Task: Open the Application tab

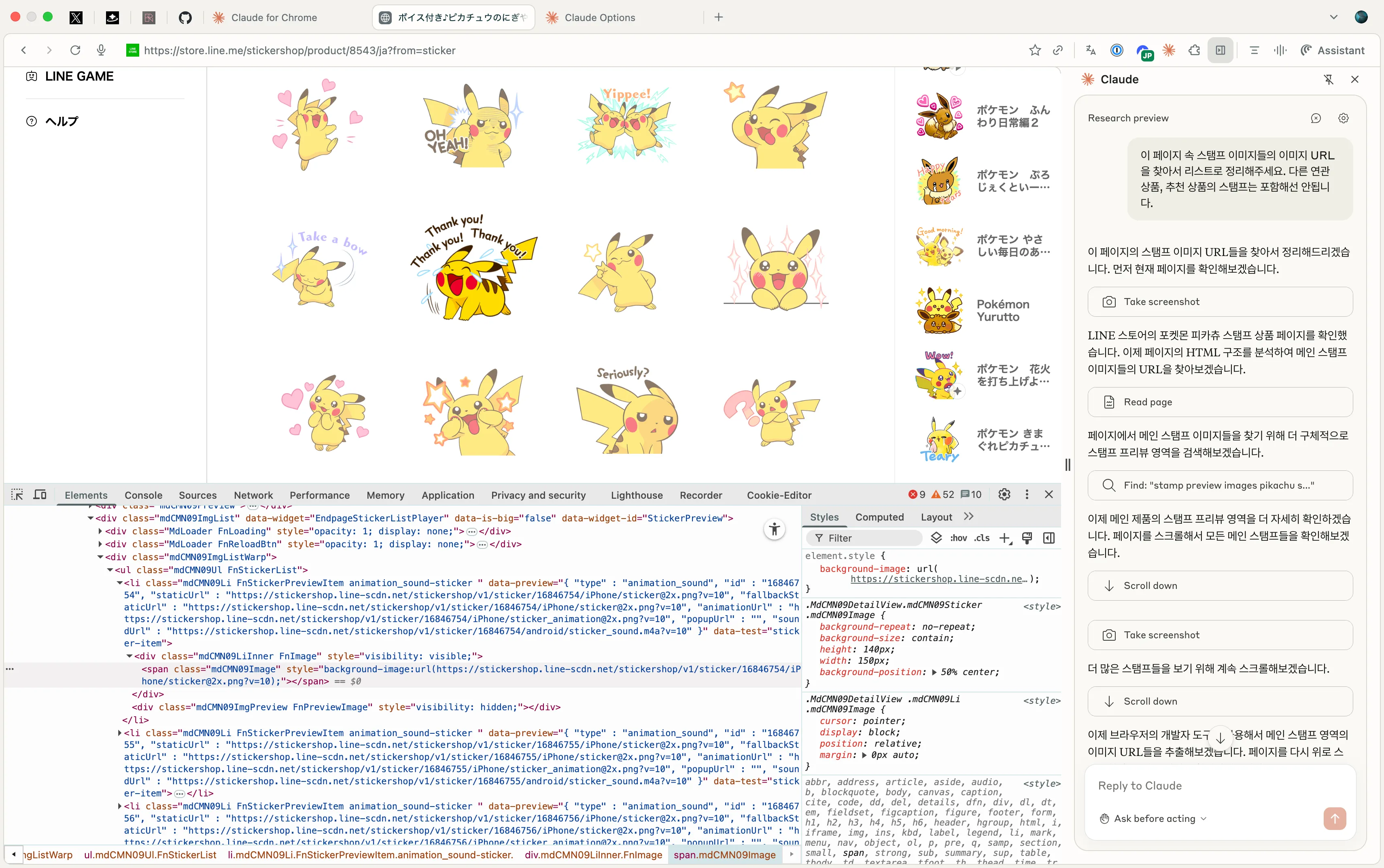Action: point(448,495)
